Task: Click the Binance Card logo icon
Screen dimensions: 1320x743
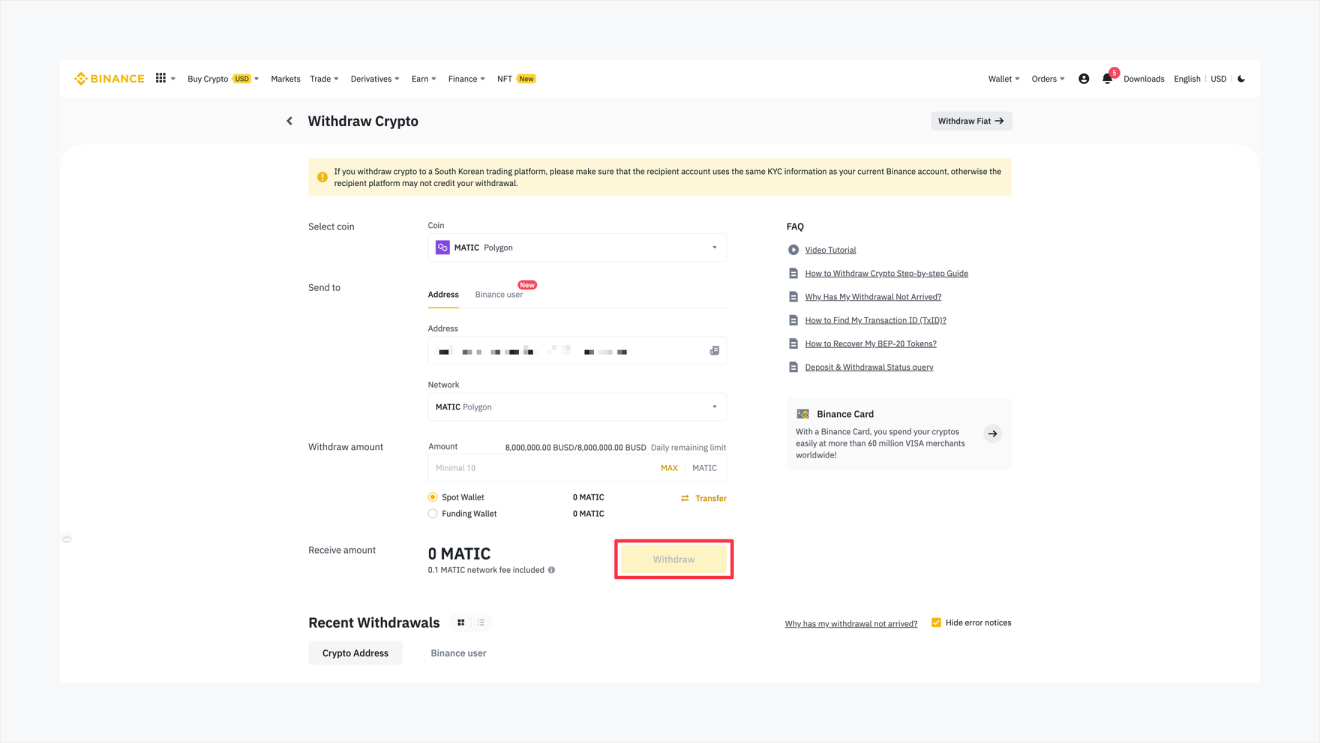Action: [802, 414]
